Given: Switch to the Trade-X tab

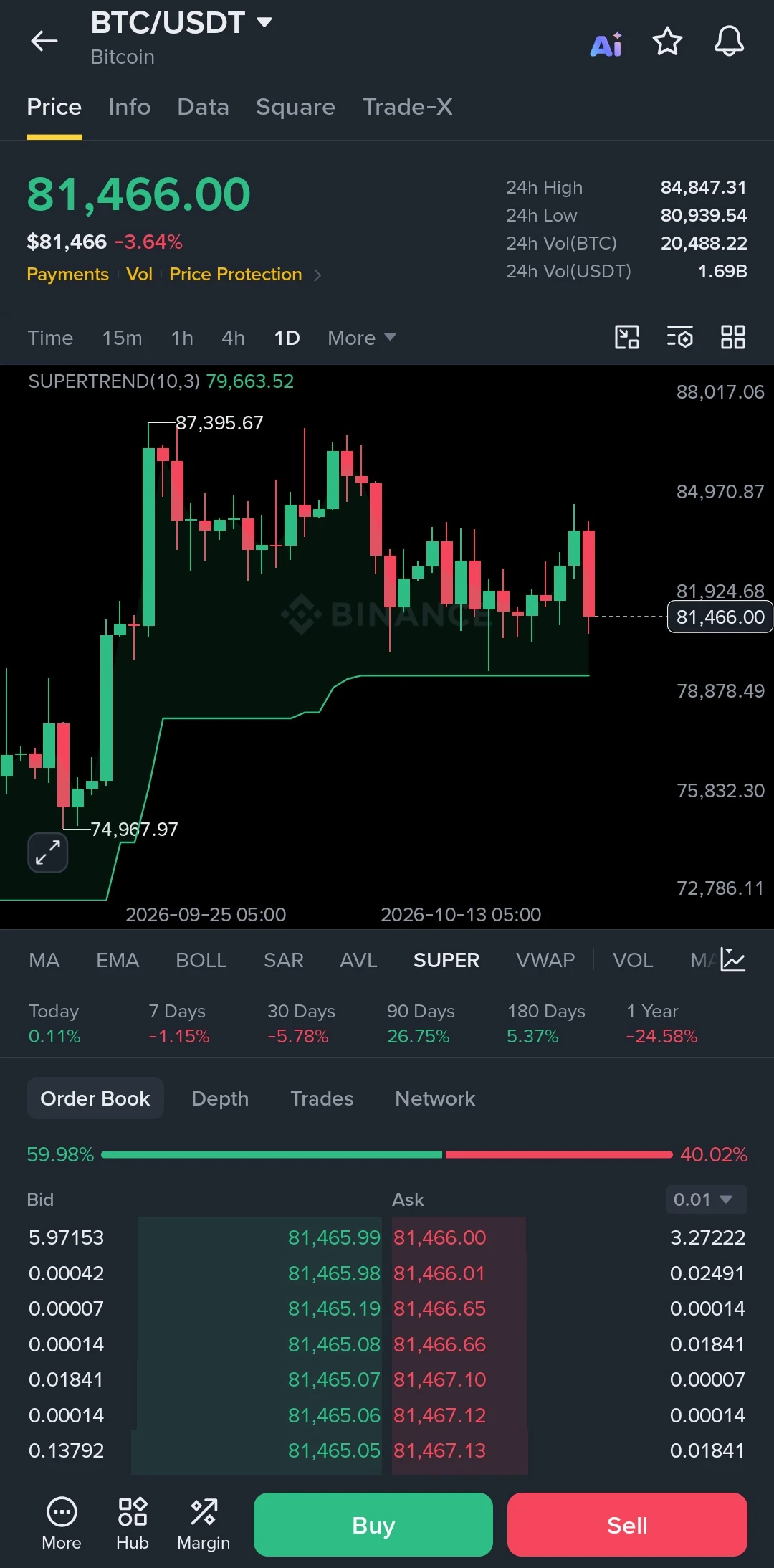Looking at the screenshot, I should (408, 107).
